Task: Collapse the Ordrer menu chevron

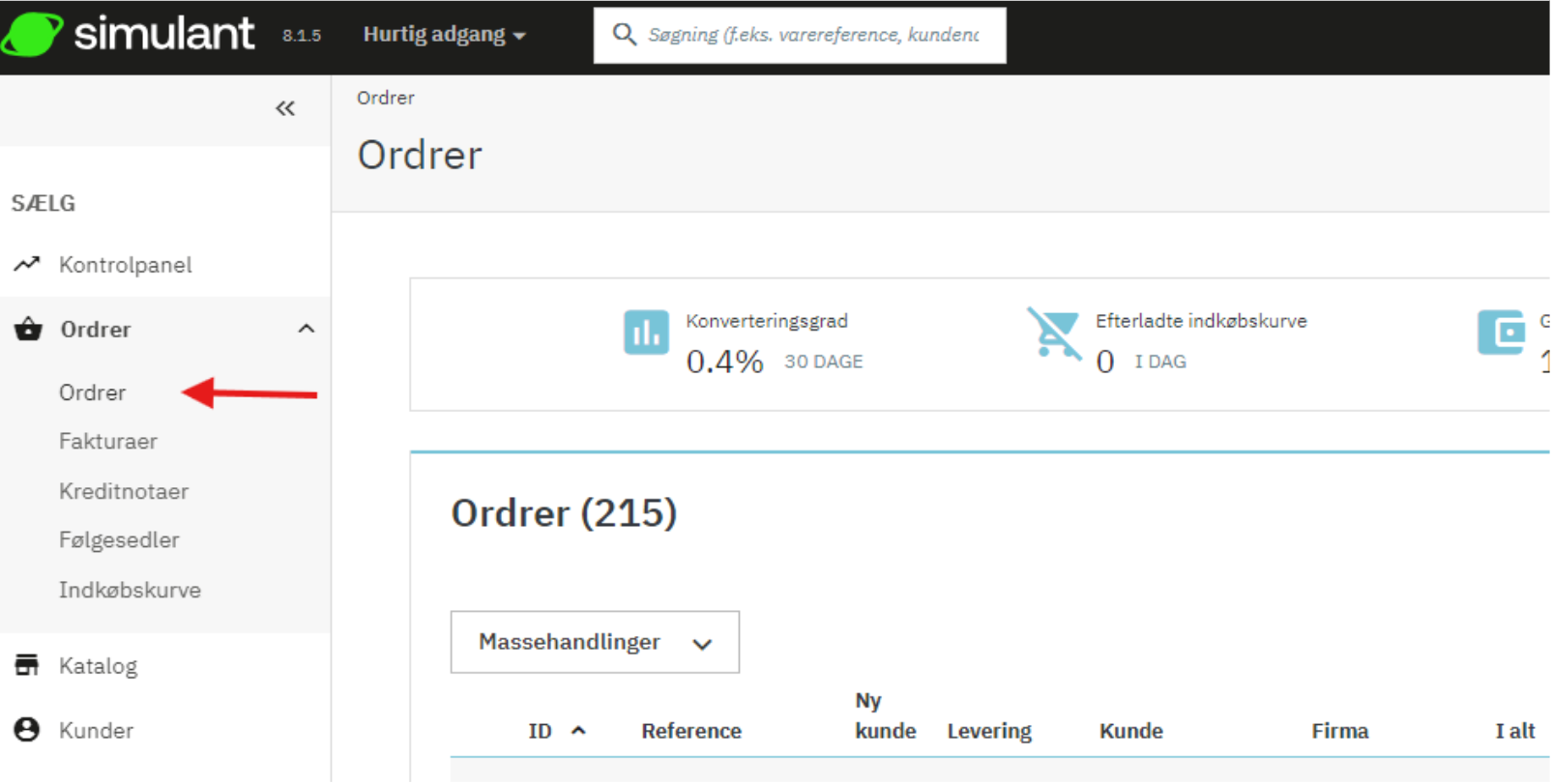Action: [307, 329]
